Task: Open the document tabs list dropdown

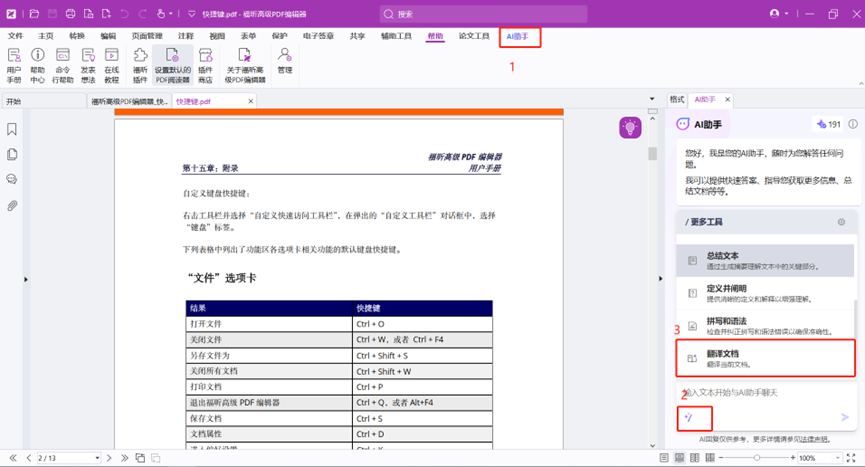Action: pyautogui.click(x=652, y=99)
